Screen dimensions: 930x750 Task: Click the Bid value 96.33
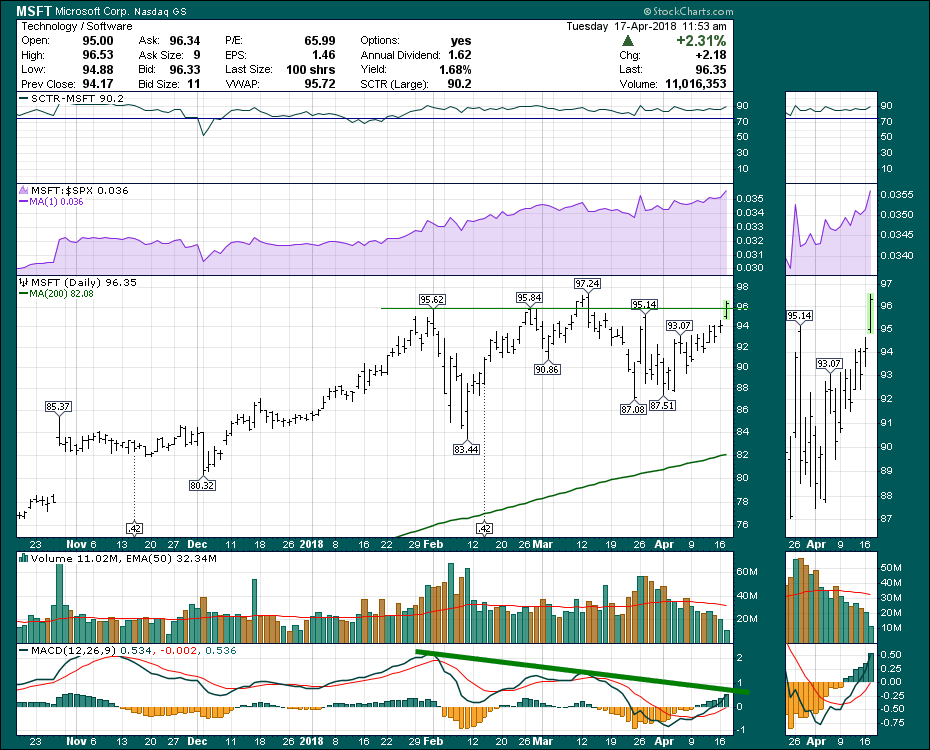click(x=185, y=69)
